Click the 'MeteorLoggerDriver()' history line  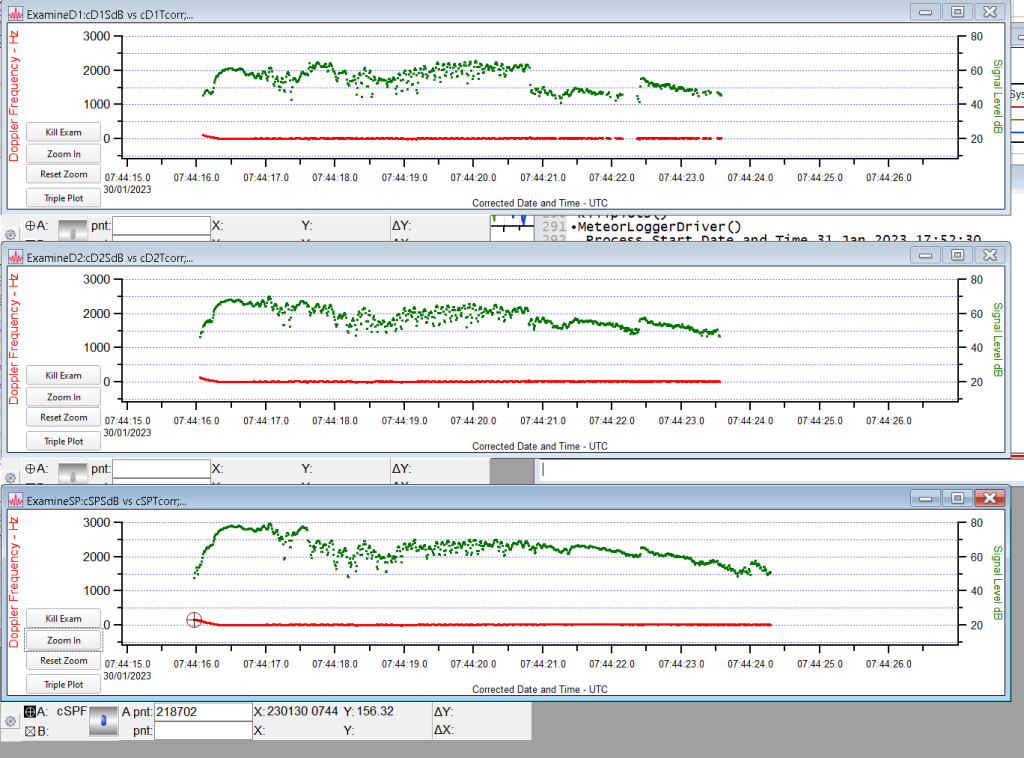(660, 227)
